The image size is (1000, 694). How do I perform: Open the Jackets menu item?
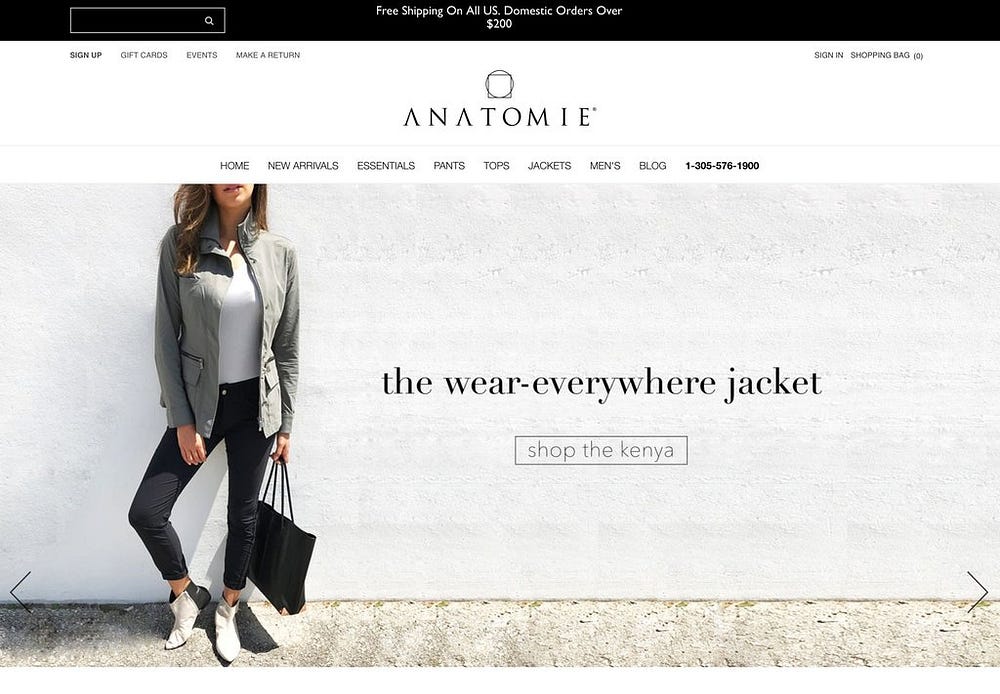(550, 166)
